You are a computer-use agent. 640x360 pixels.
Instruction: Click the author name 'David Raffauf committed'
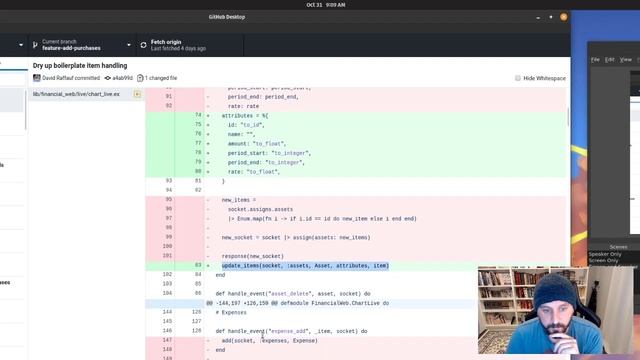[71, 78]
